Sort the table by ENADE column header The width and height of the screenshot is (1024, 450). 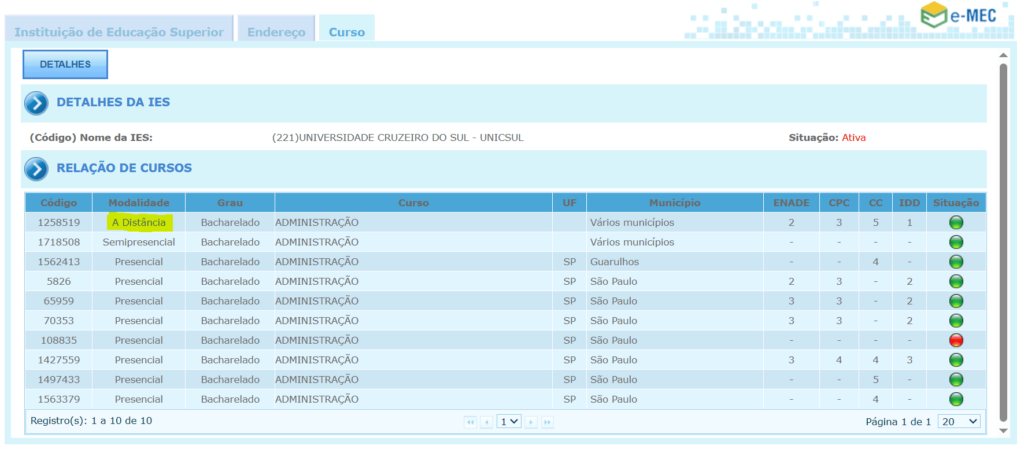[790, 203]
